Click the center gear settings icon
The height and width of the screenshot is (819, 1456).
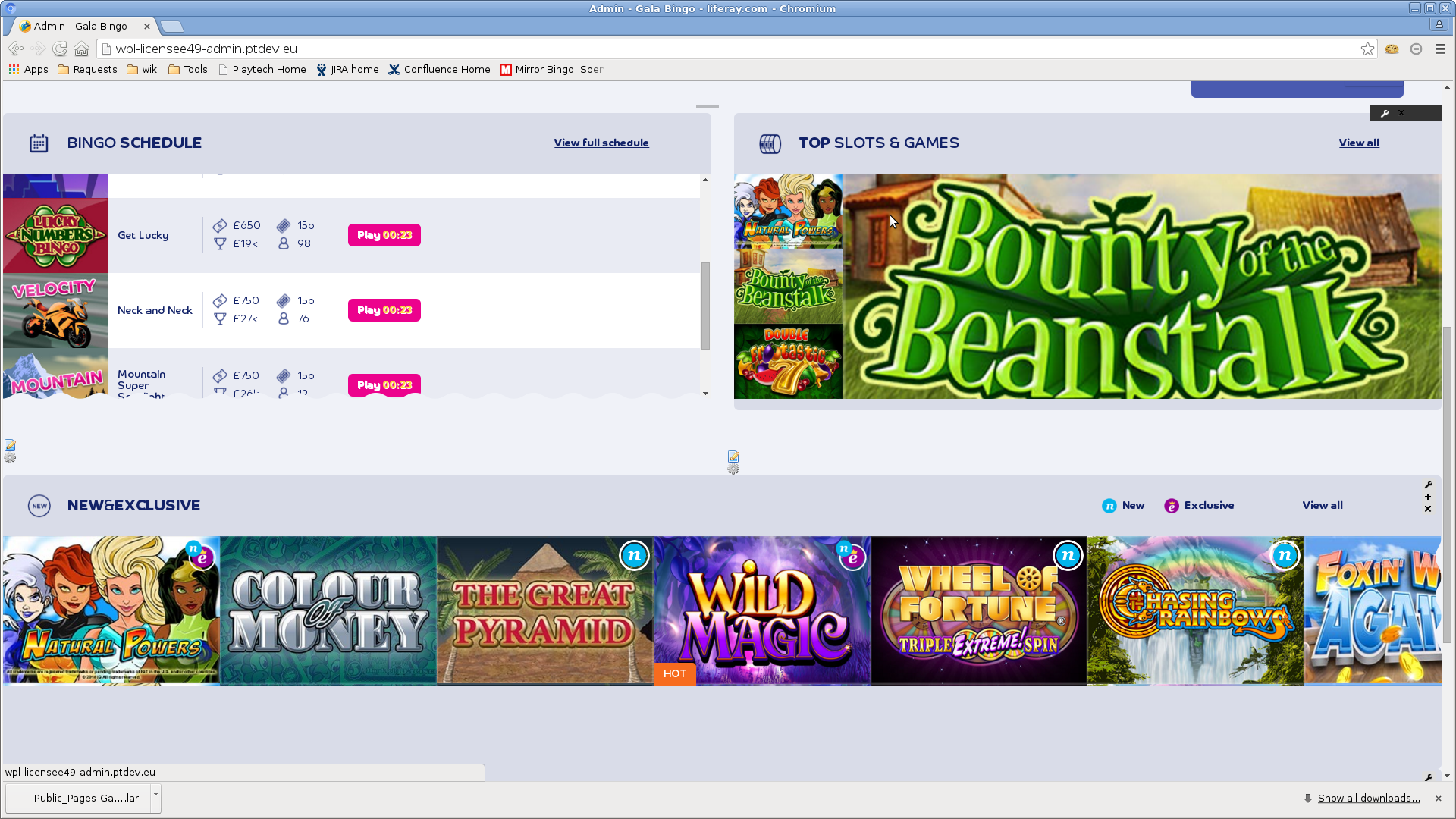[x=733, y=469]
